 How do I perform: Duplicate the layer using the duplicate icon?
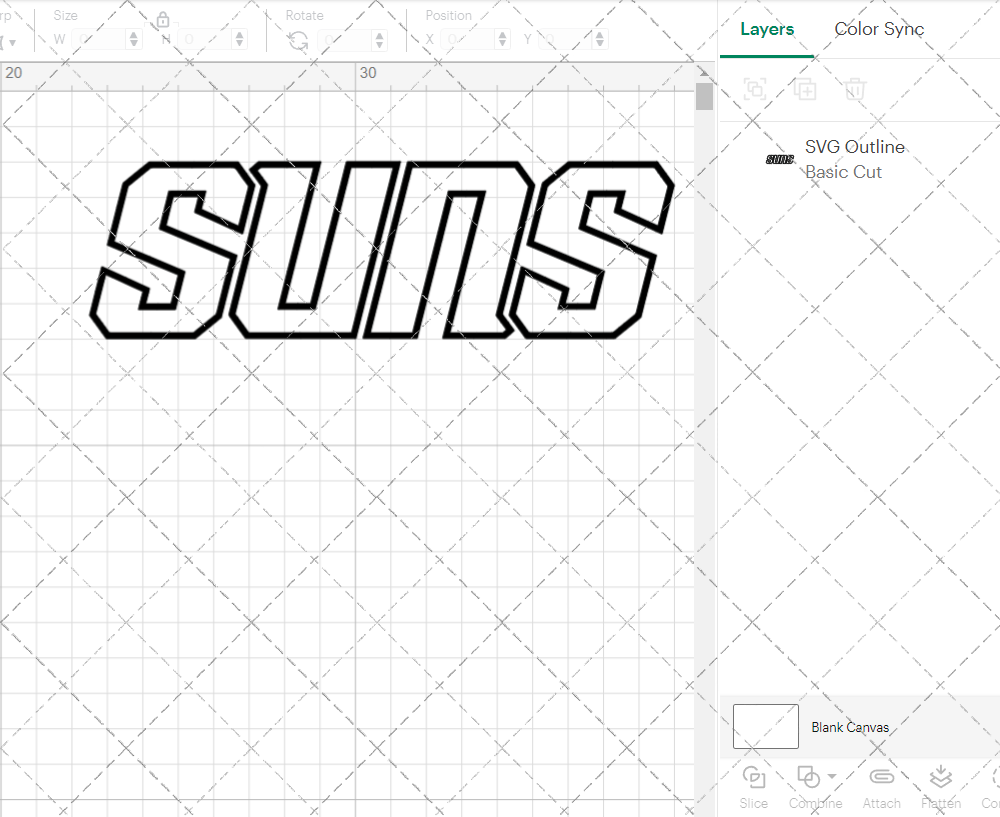805,89
